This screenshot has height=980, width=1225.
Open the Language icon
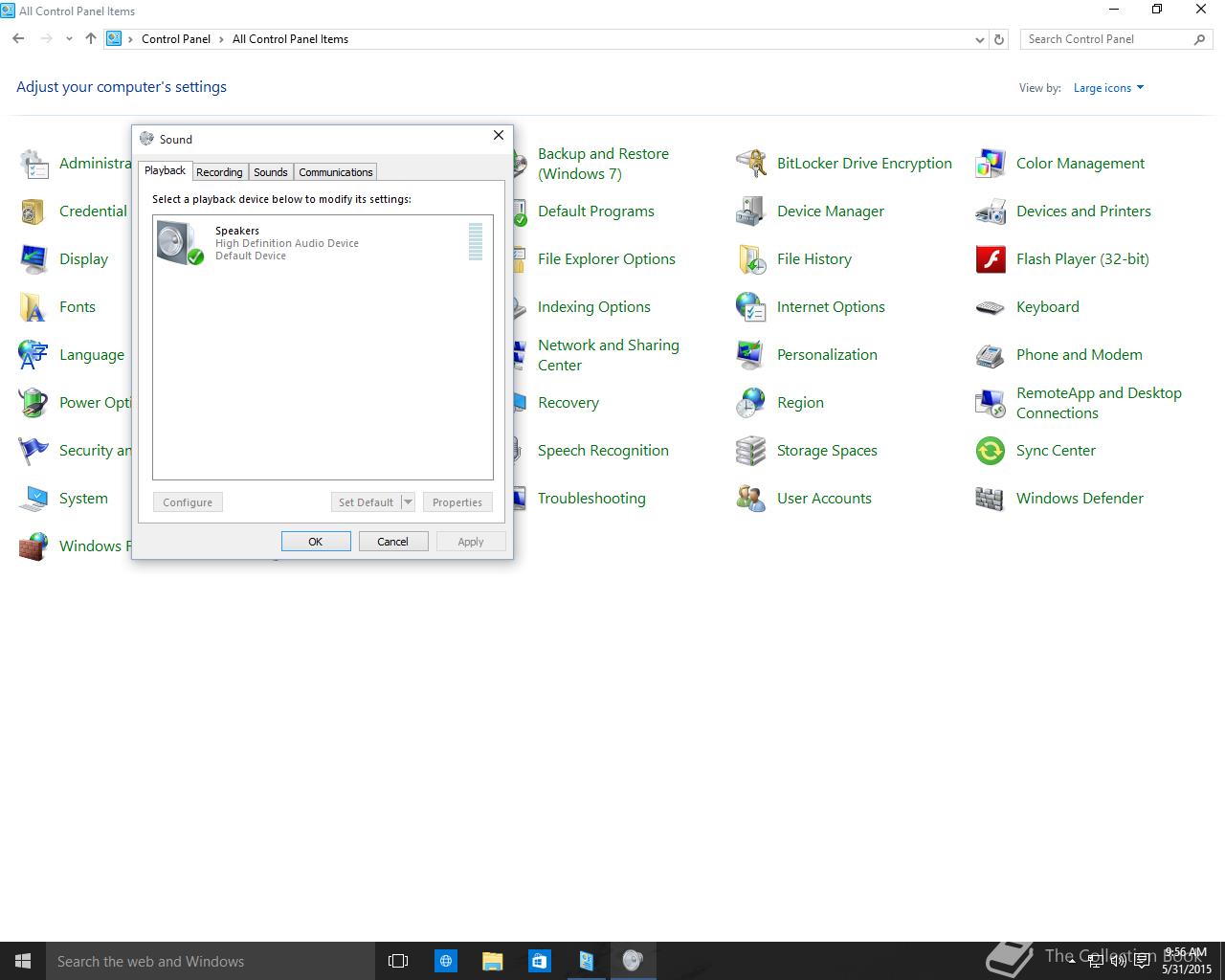33,355
